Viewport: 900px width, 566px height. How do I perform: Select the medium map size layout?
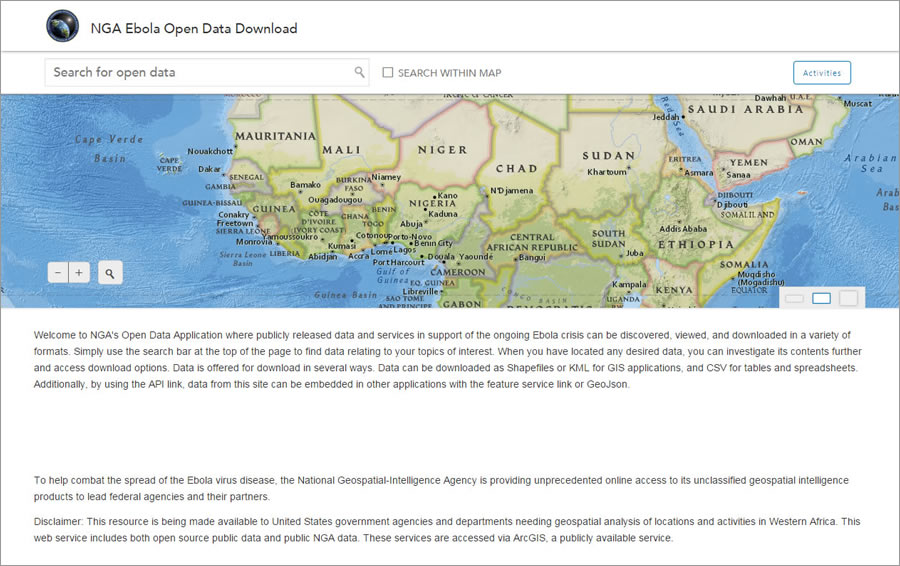click(821, 298)
